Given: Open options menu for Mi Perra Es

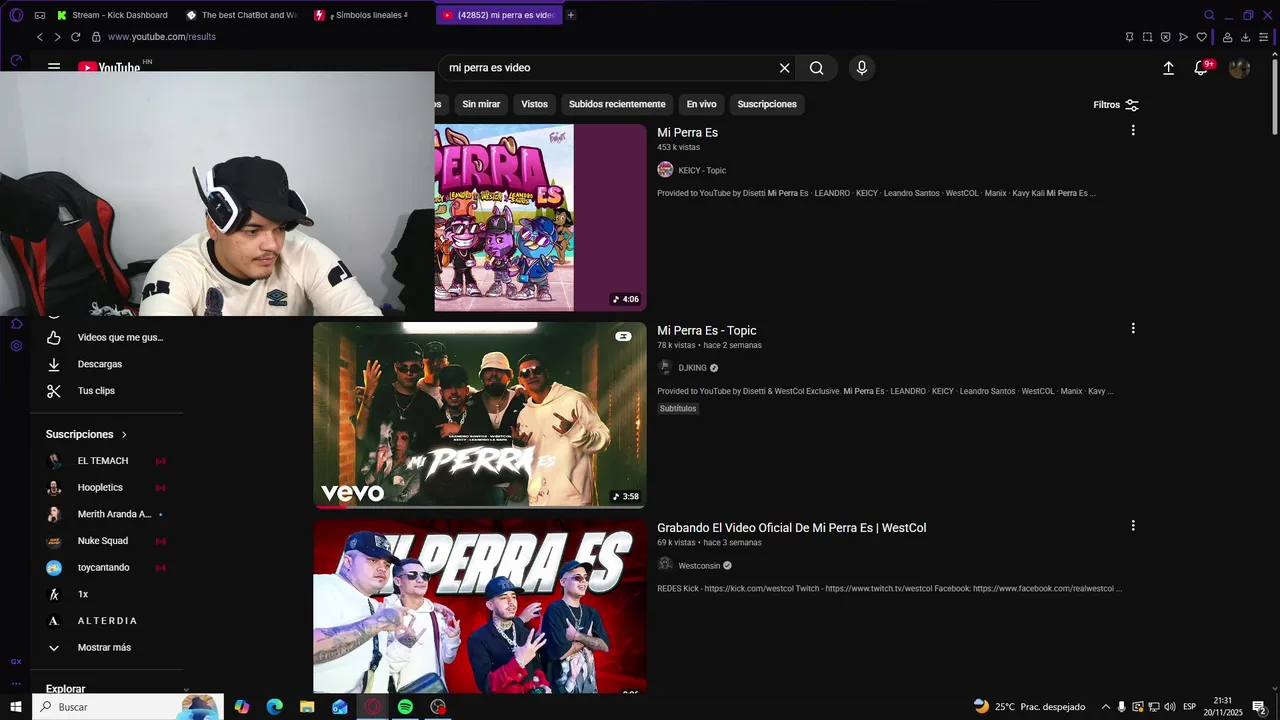Looking at the screenshot, I should (1133, 130).
